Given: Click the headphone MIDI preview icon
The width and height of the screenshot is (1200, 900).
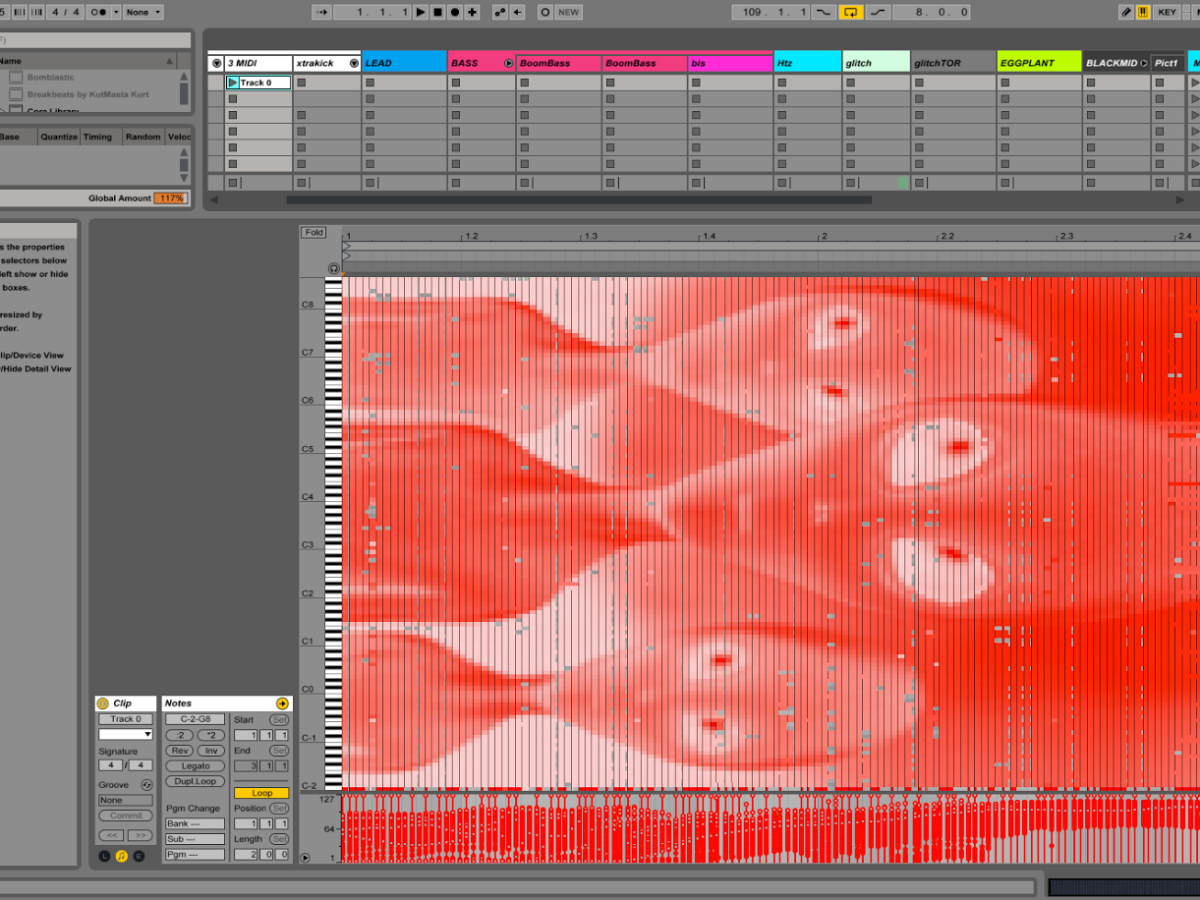Looking at the screenshot, I should coord(334,269).
